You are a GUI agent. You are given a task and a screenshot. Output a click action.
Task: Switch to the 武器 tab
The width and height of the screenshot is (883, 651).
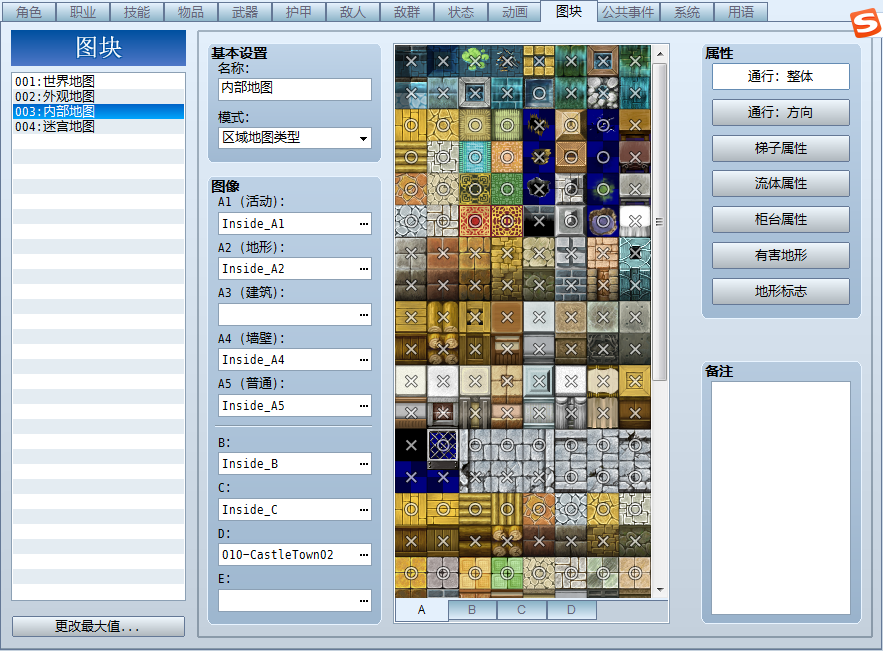[245, 12]
